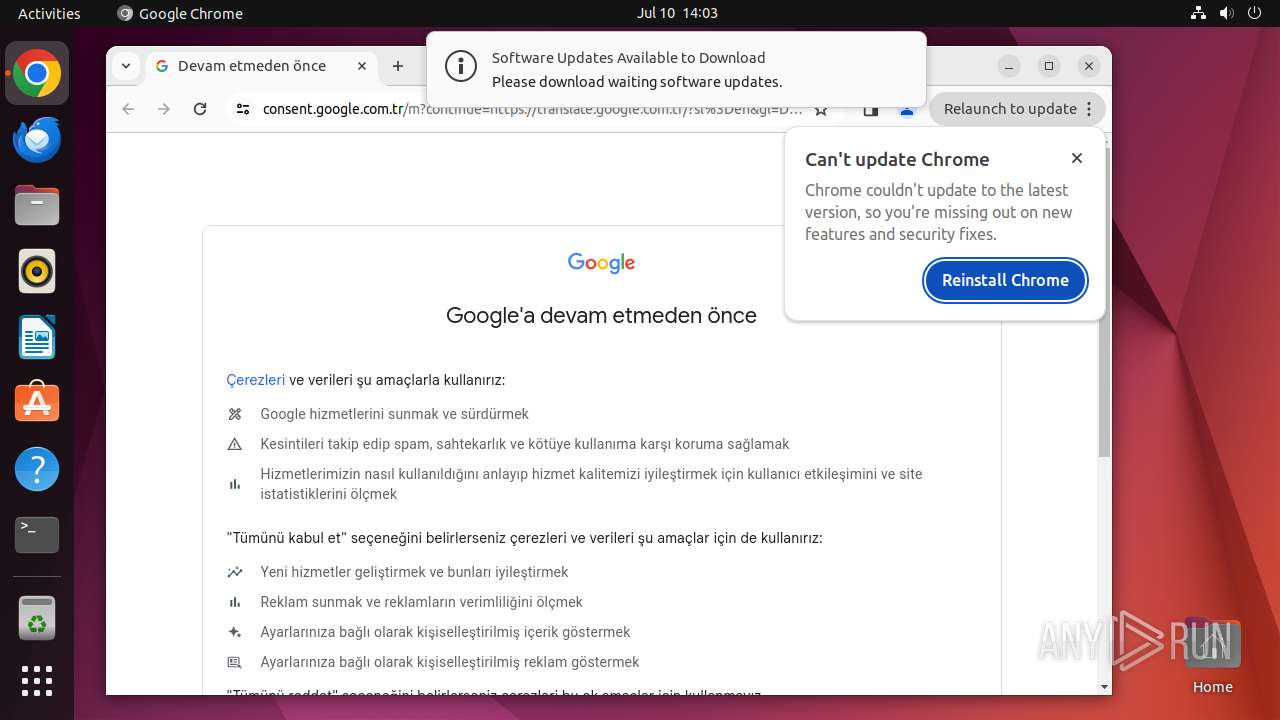Maximize the Chrome window

[x=1049, y=66]
